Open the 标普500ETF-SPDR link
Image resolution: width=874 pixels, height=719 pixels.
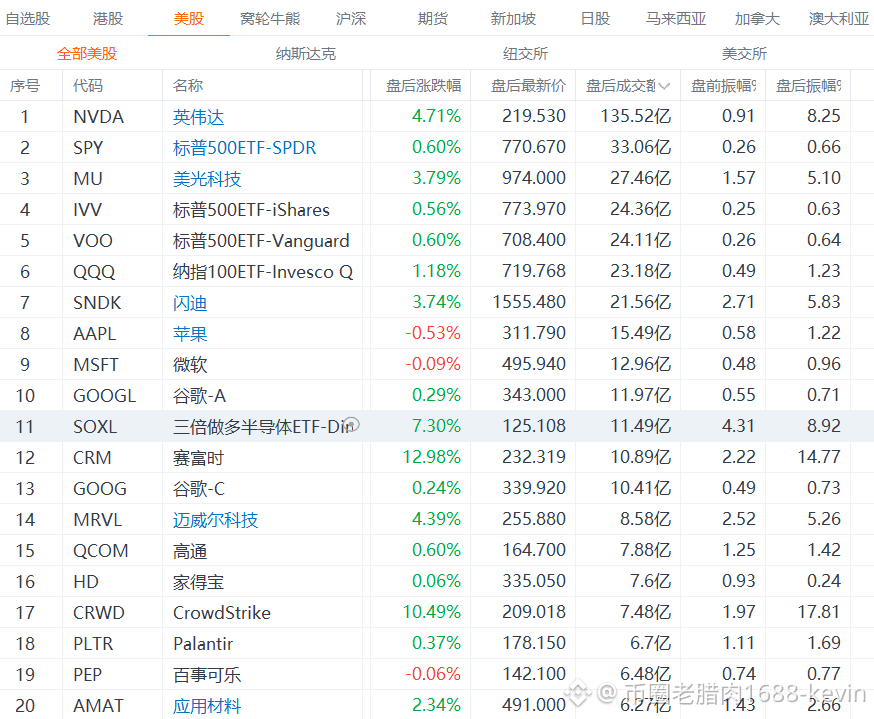(244, 148)
